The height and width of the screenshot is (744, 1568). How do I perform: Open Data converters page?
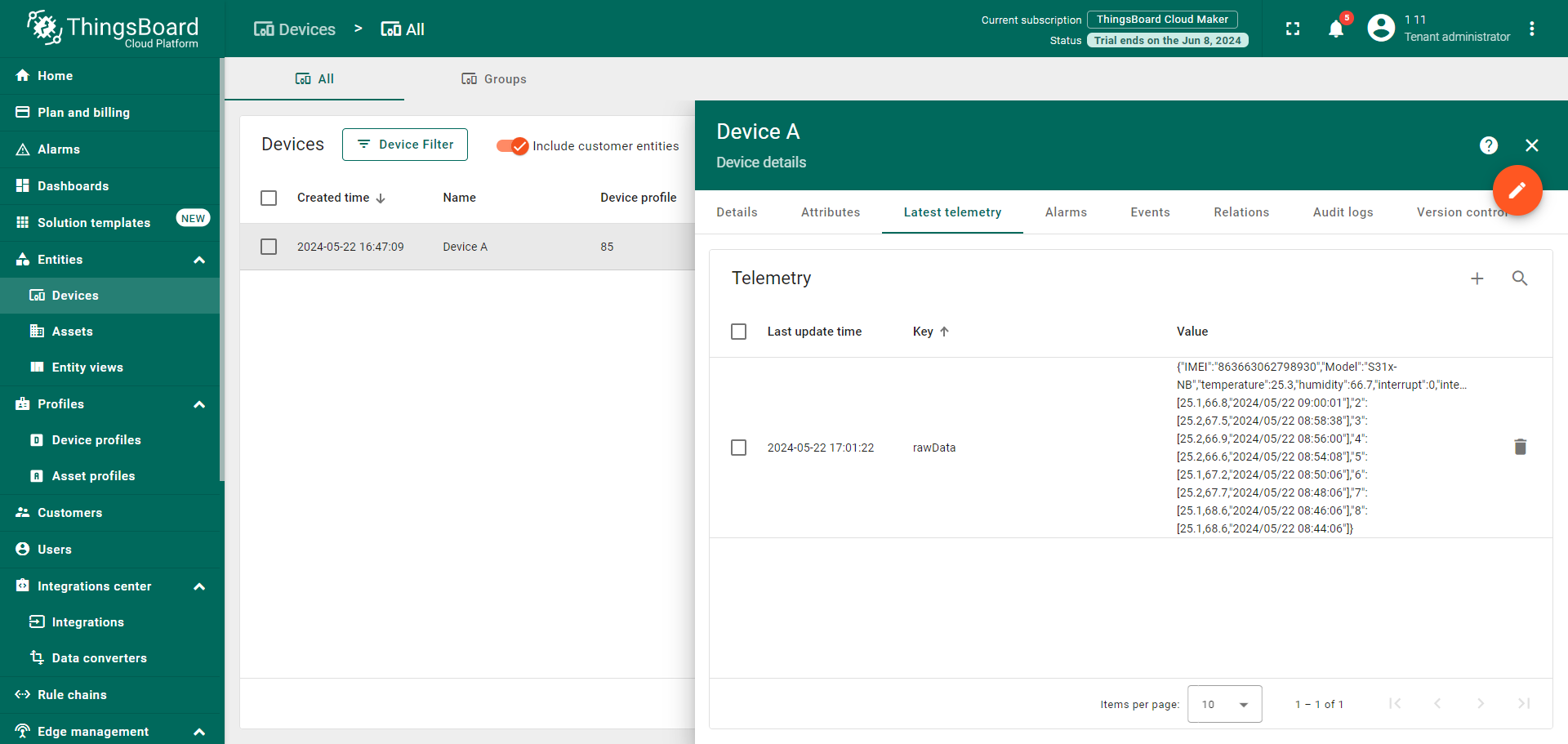point(110,658)
